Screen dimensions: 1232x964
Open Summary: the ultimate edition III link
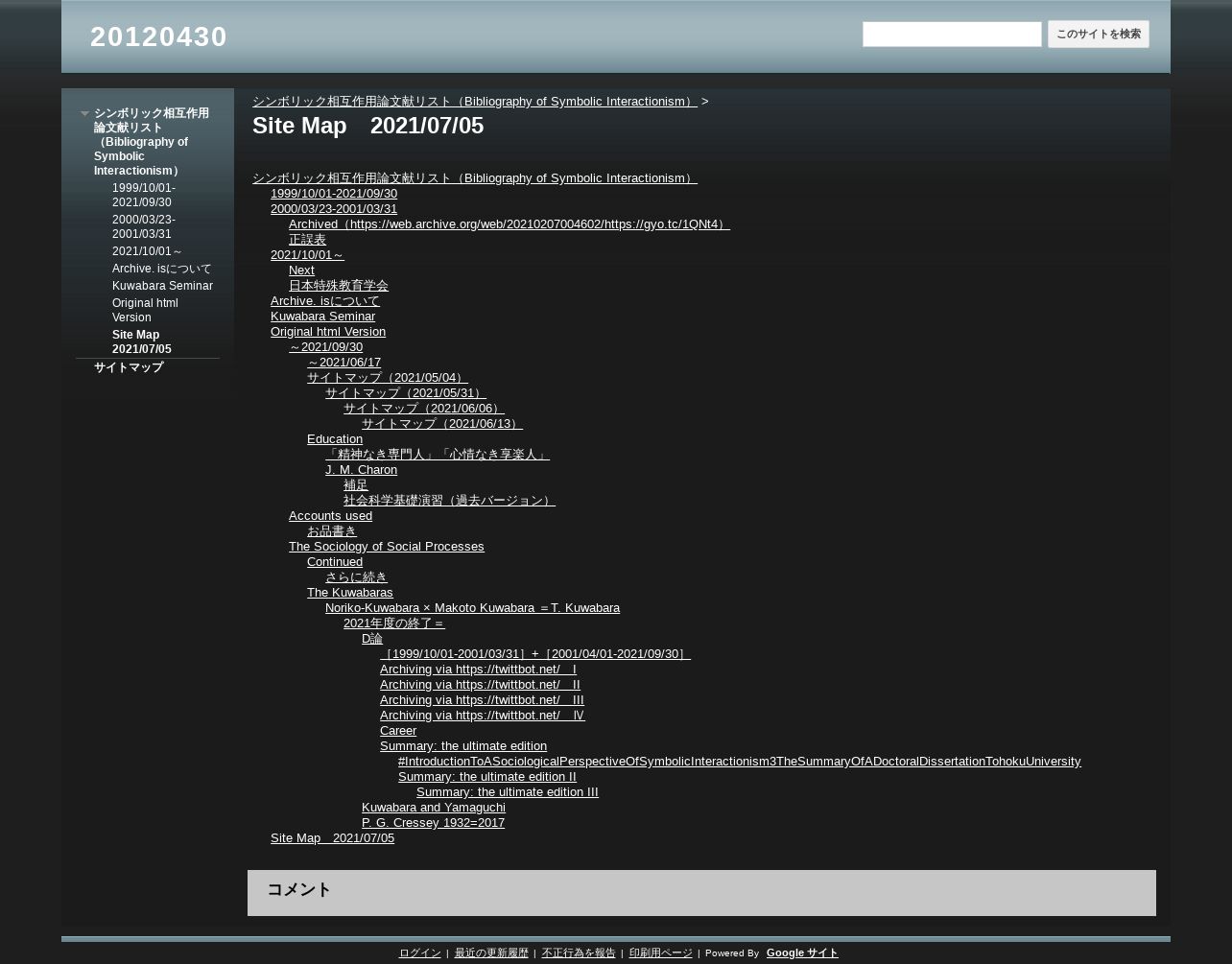click(508, 791)
